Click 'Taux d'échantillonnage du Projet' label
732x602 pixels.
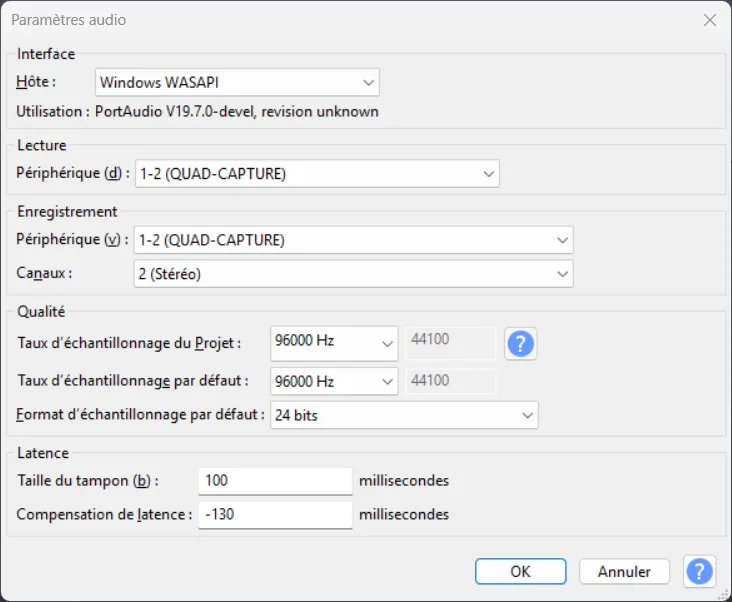[129, 343]
